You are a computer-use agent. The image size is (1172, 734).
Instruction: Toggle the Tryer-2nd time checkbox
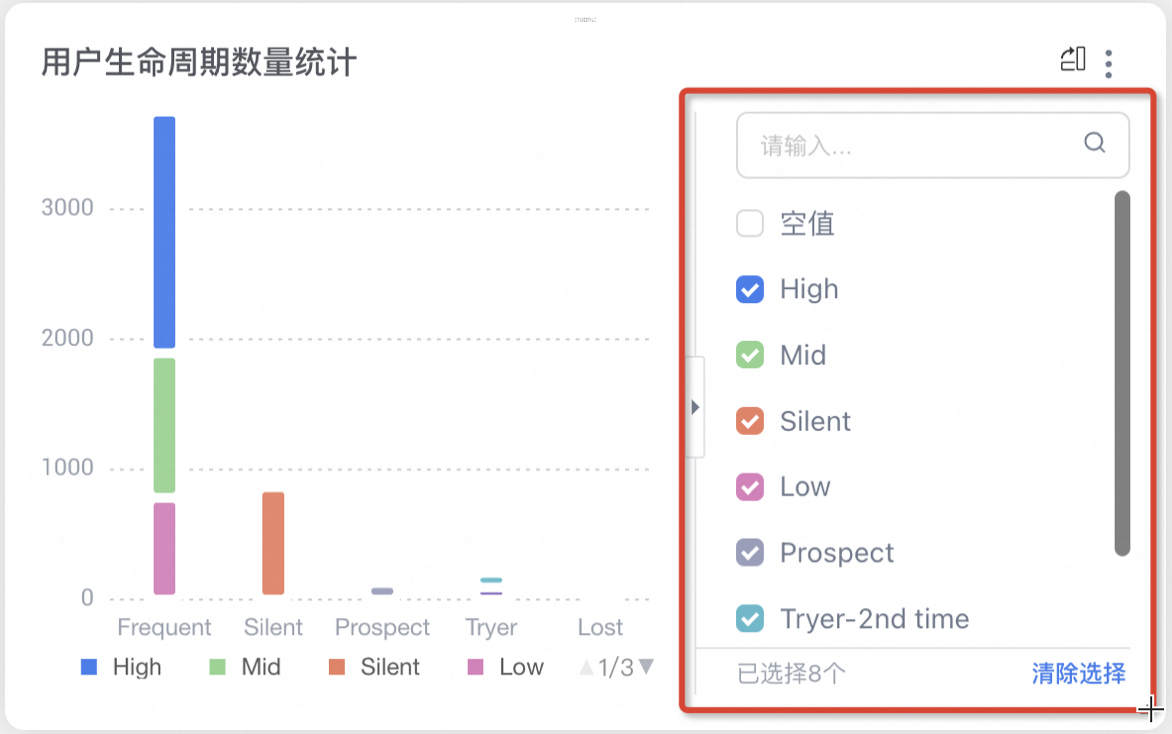(x=750, y=619)
